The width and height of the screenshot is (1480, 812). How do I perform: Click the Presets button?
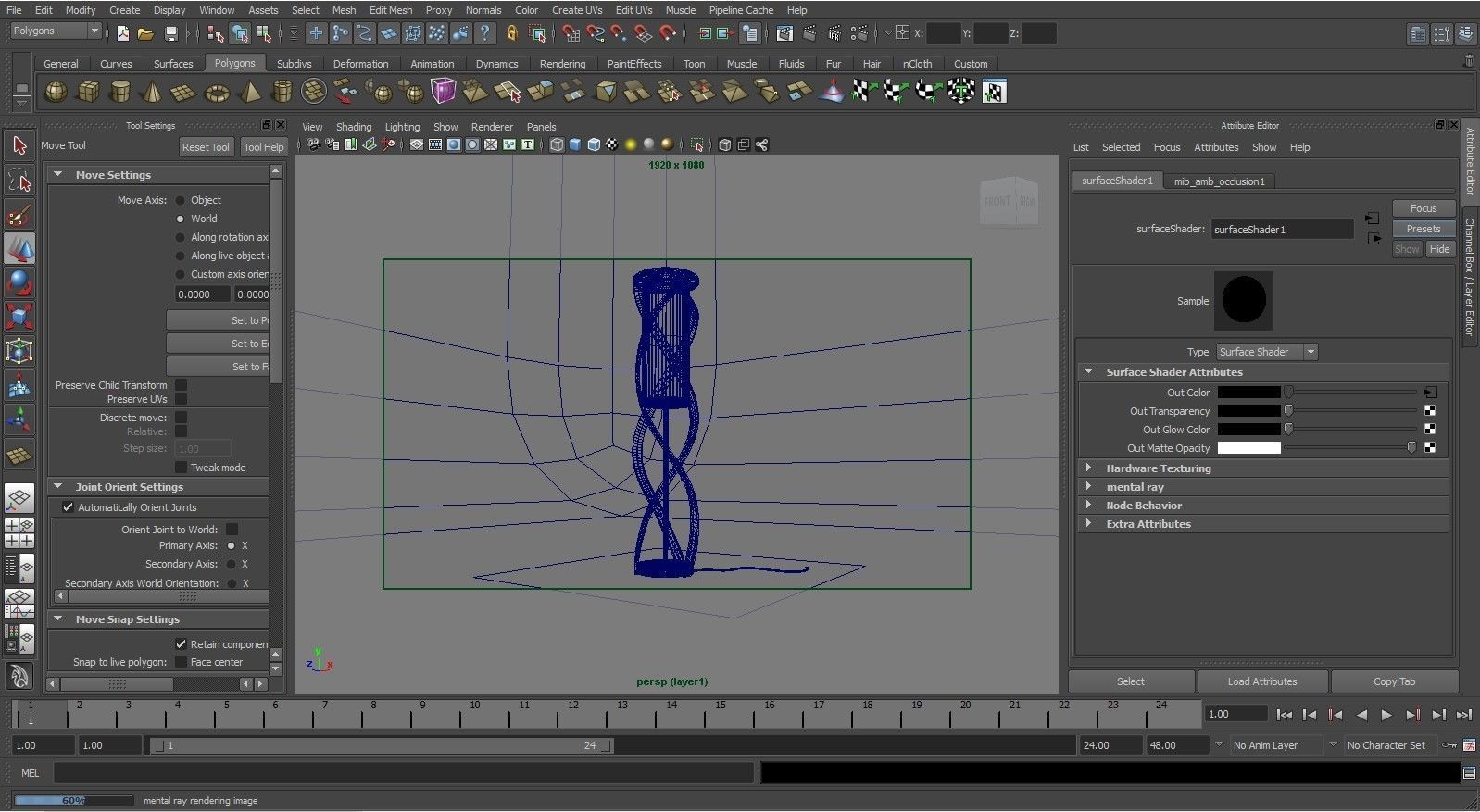1424,229
